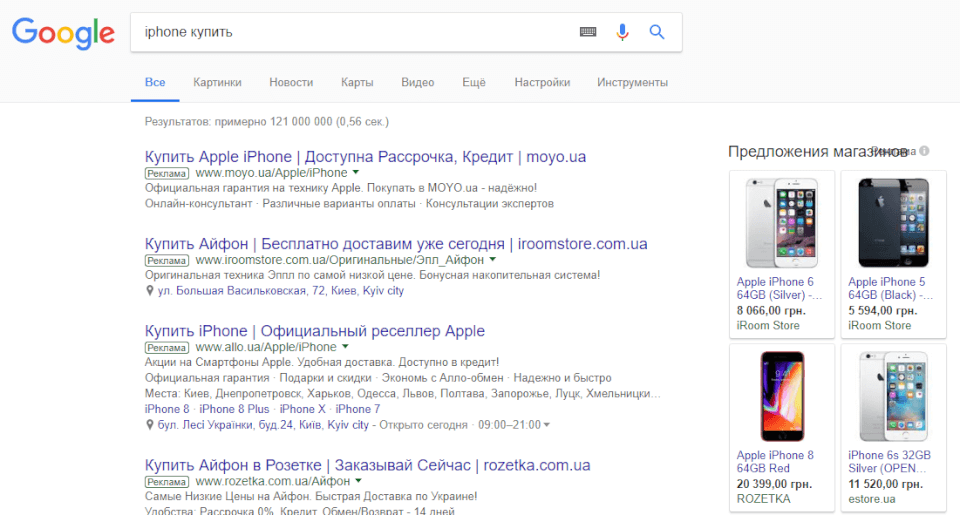
Task: Switch to the Картинки tab
Action: click(x=217, y=82)
